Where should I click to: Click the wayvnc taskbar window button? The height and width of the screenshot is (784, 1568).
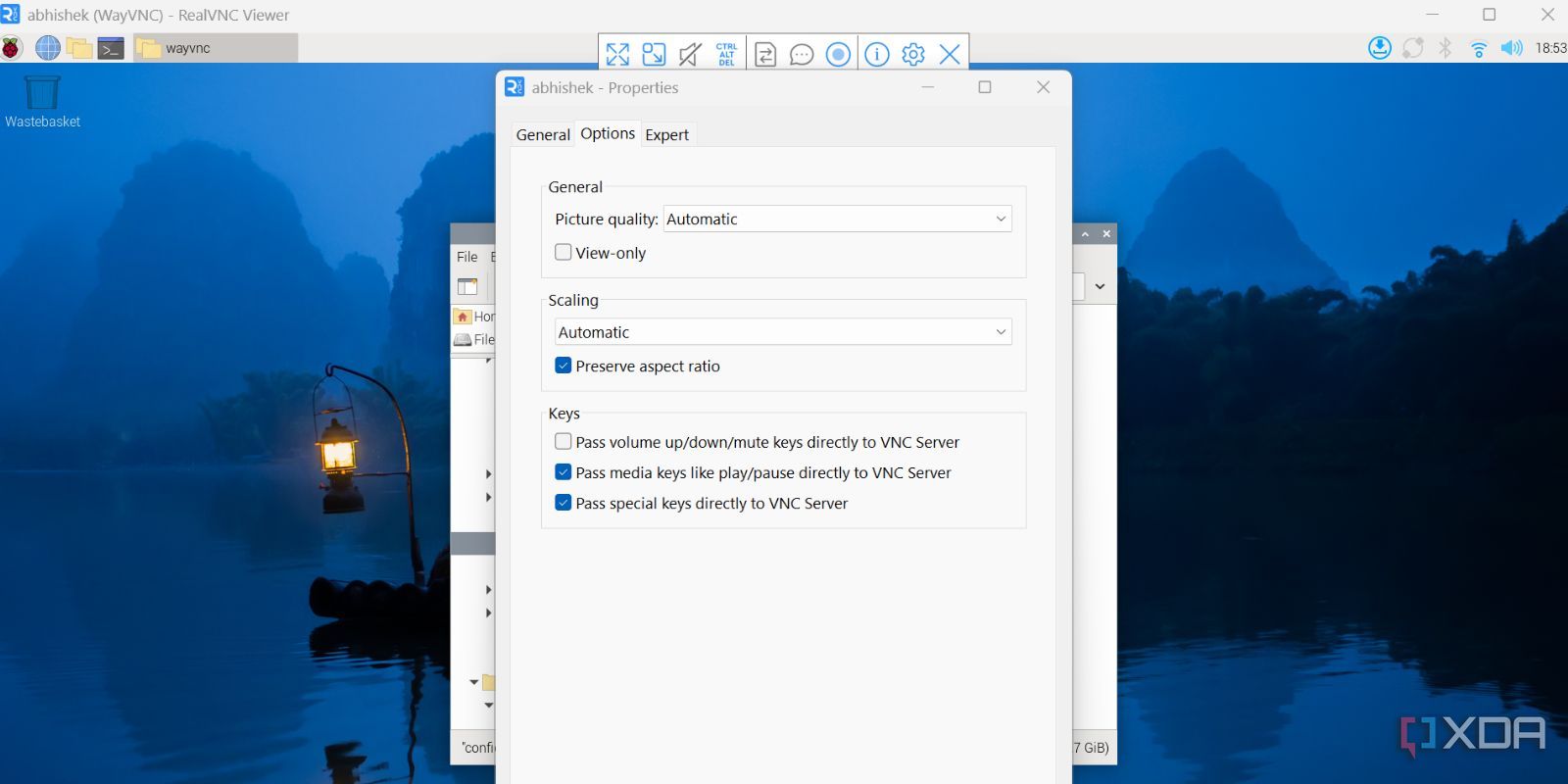[216, 47]
